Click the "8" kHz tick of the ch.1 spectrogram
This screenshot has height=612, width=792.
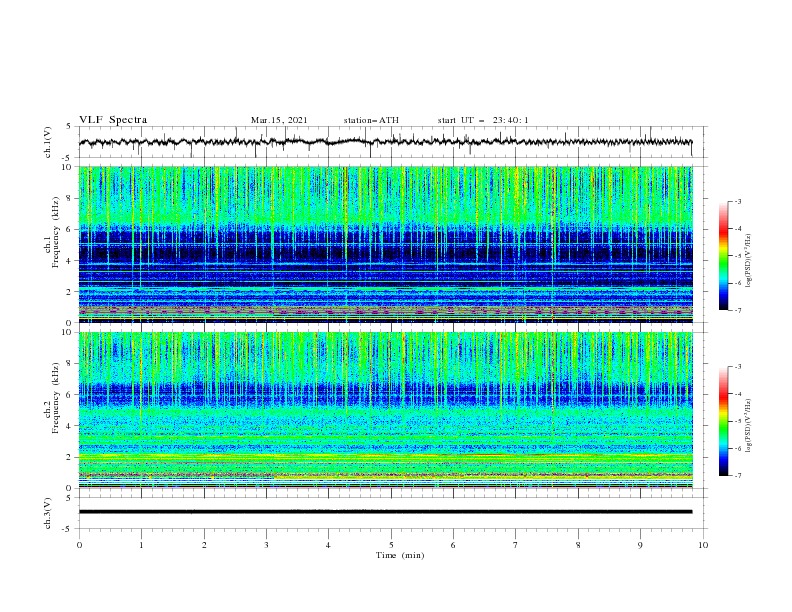71,198
